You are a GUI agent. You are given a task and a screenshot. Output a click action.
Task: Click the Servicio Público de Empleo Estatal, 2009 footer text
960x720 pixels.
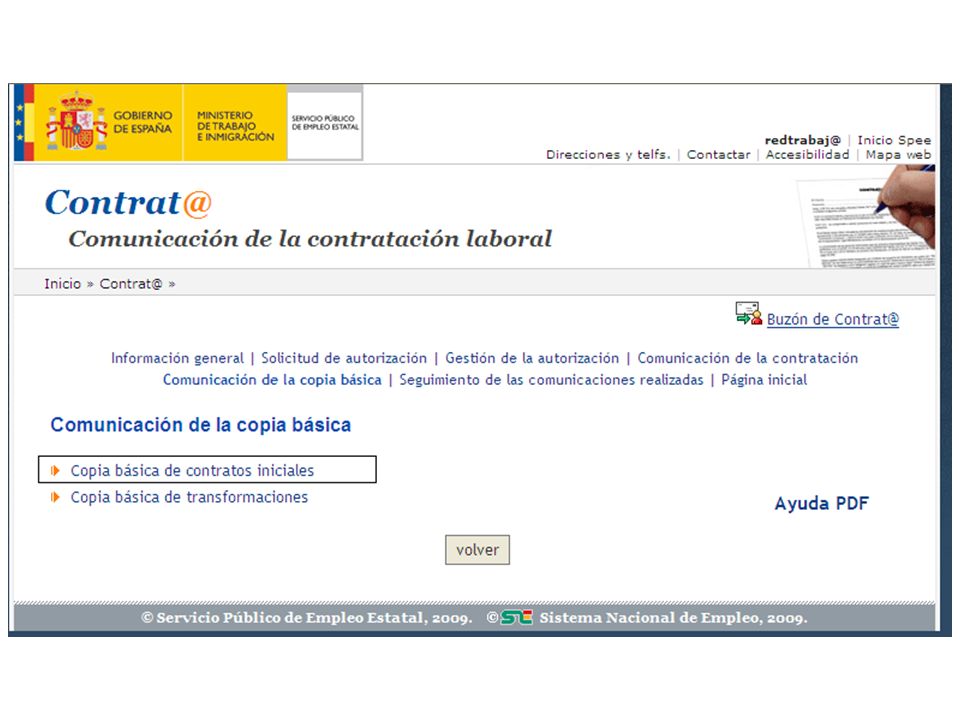tap(307, 618)
